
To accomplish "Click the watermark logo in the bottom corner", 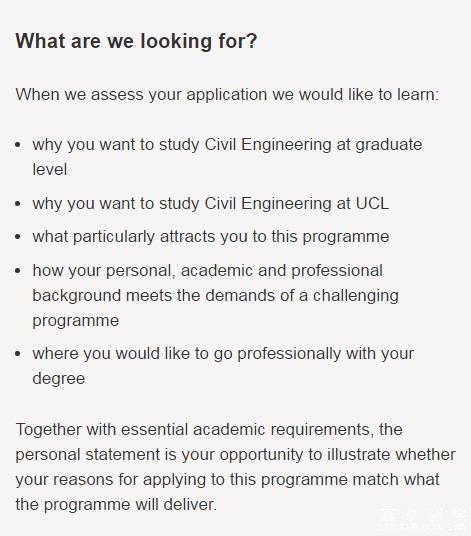I will point(422,519).
